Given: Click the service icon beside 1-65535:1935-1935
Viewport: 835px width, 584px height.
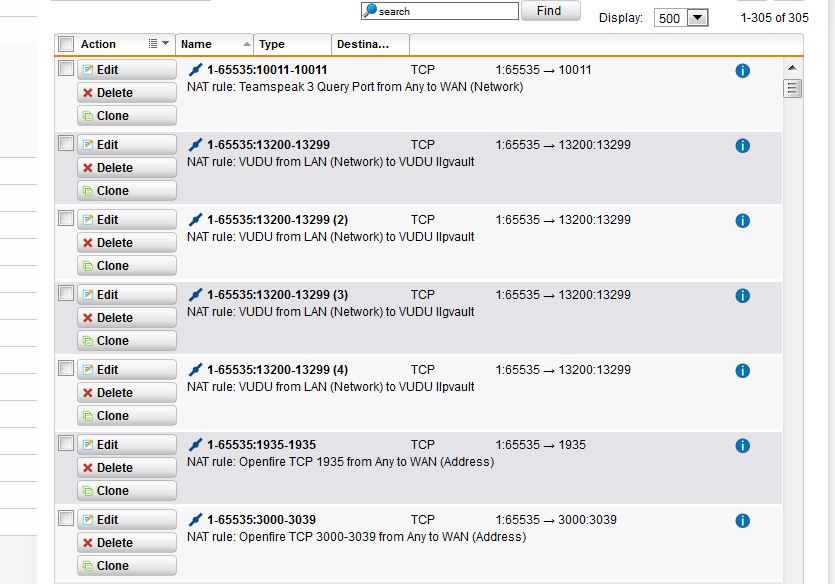Looking at the screenshot, I should point(195,445).
